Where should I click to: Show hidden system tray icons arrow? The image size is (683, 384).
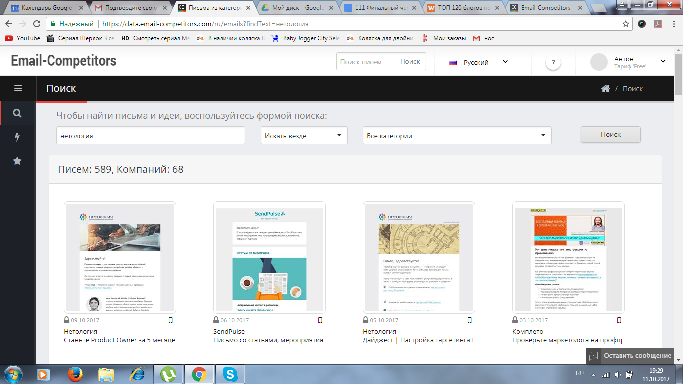click(x=593, y=374)
